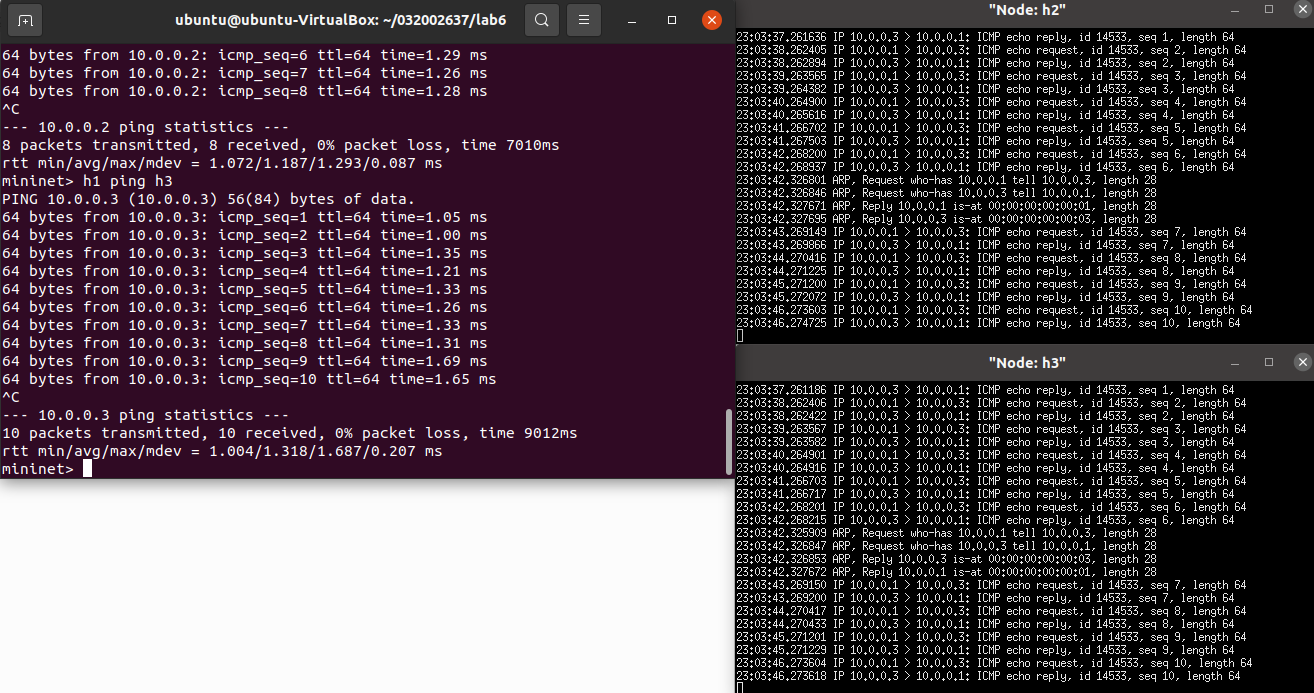
Task: Click h2 ARP request line "23:03:42.326801"
Action: 946,180
